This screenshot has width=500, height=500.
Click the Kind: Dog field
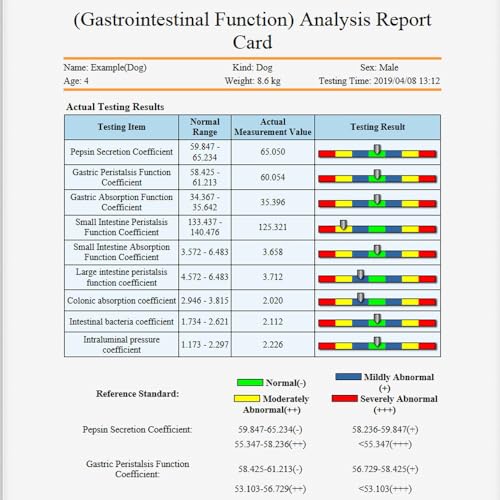tap(252, 68)
